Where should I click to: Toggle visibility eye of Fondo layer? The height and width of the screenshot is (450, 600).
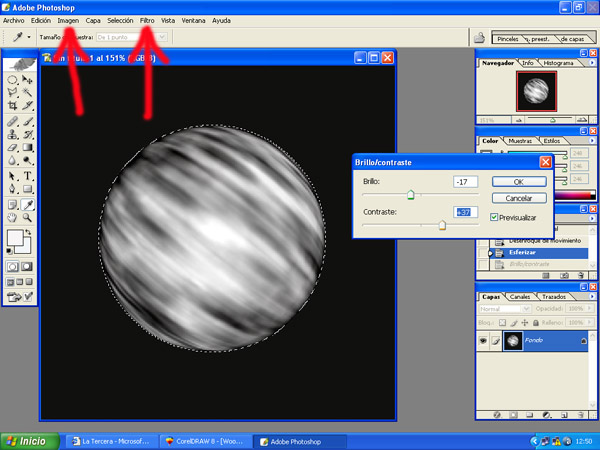coord(483,340)
